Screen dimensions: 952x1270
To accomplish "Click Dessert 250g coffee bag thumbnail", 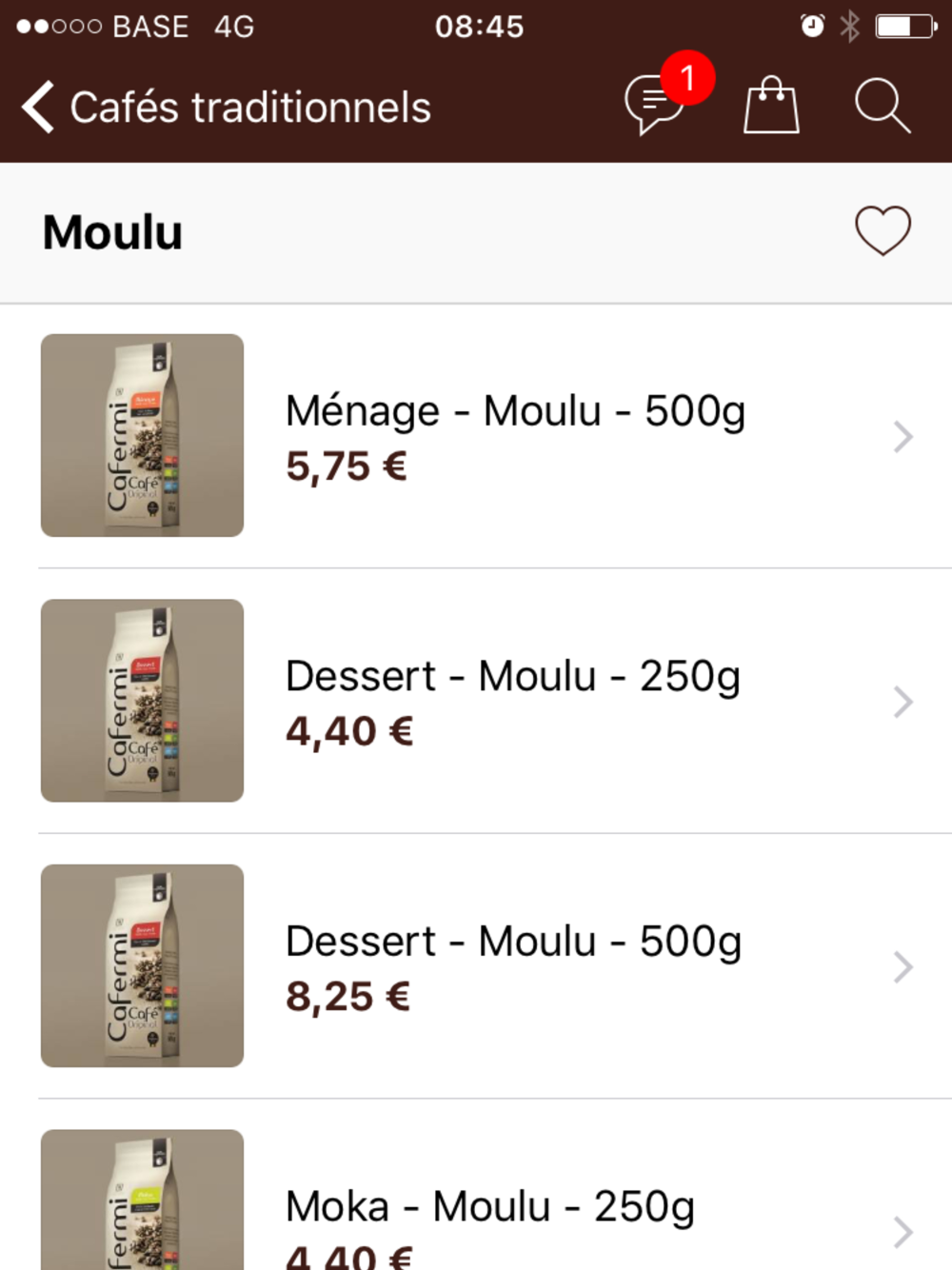I will pyautogui.click(x=142, y=701).
